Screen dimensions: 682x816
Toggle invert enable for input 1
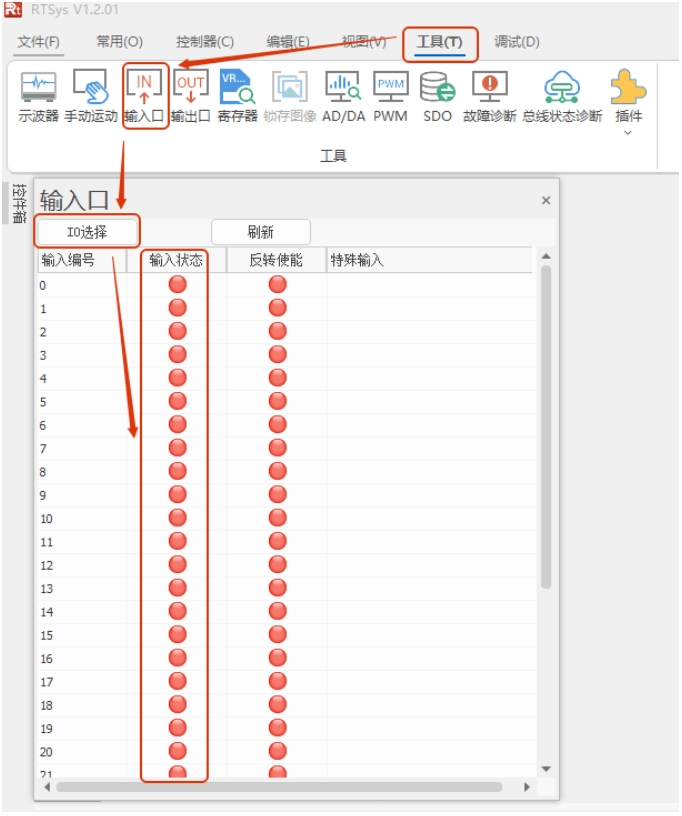(x=278, y=308)
